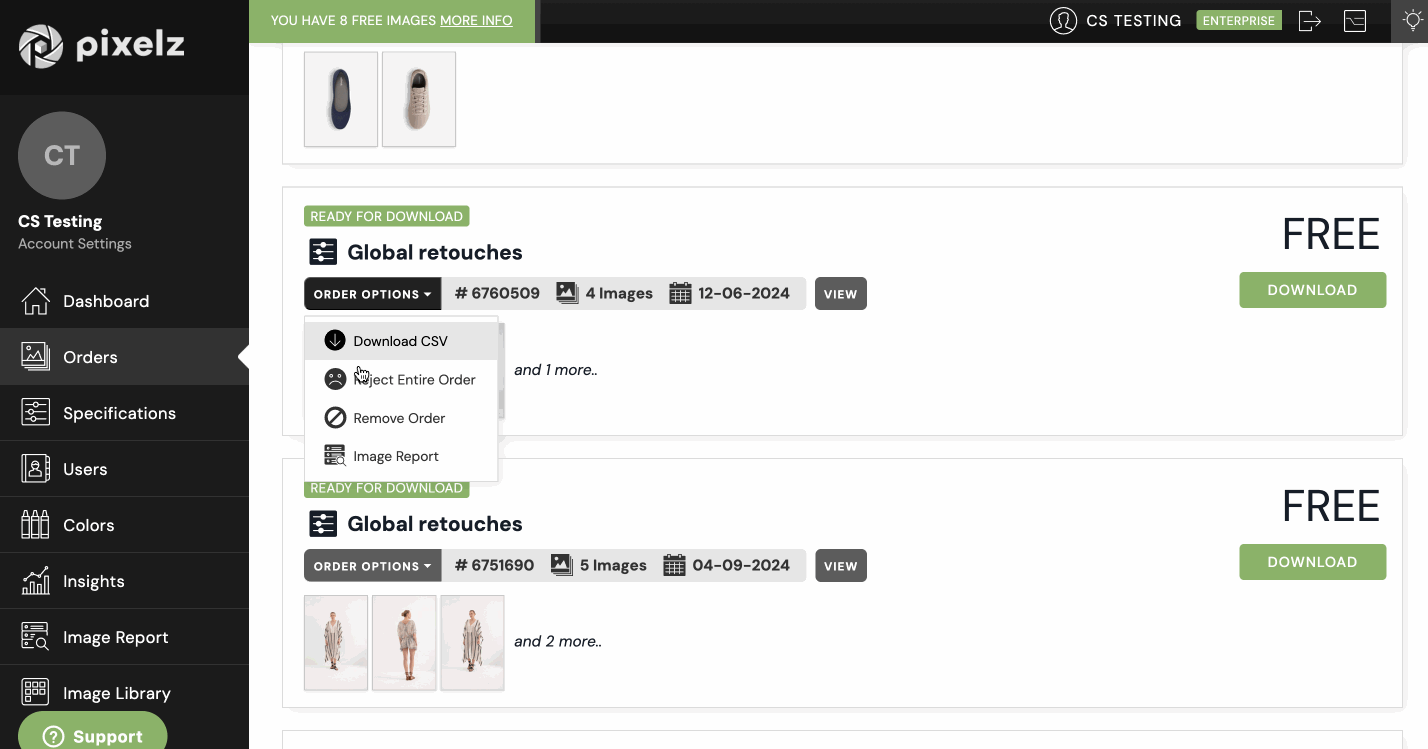
Task: Open Specifications in the sidebar
Action: point(118,413)
